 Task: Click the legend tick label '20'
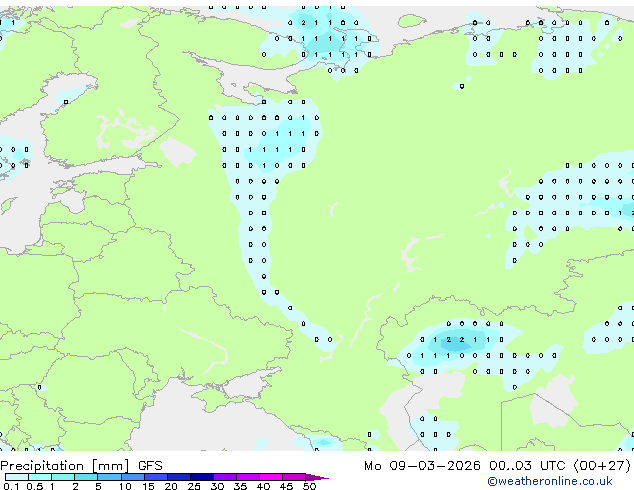point(171,486)
